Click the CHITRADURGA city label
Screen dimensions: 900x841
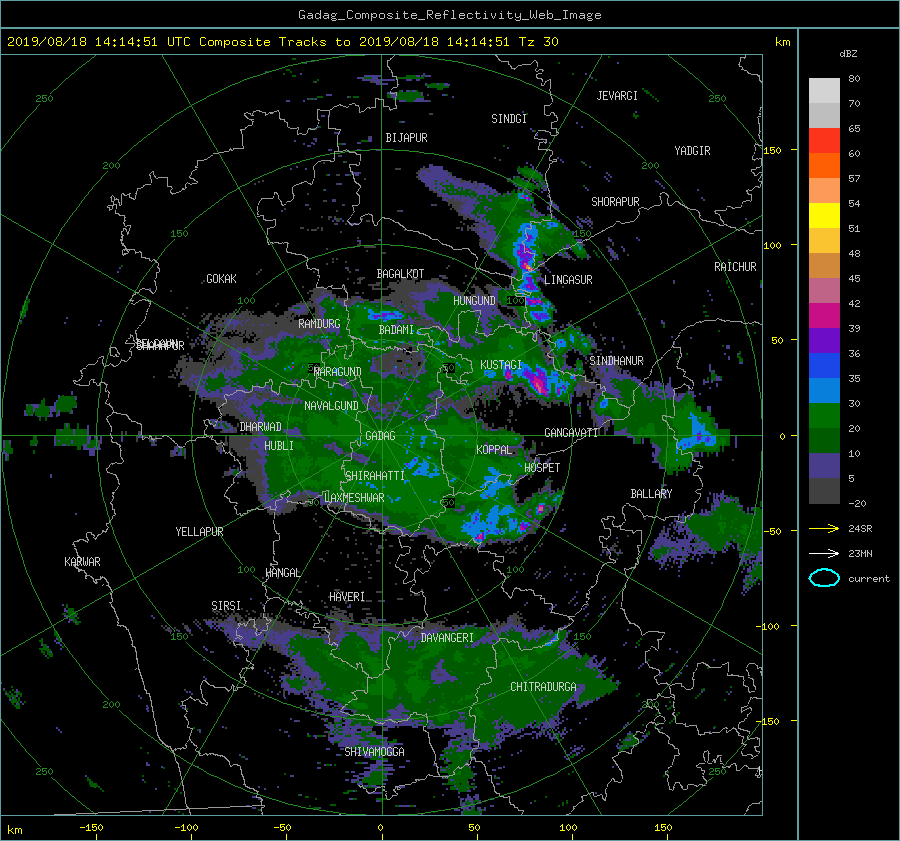543,687
